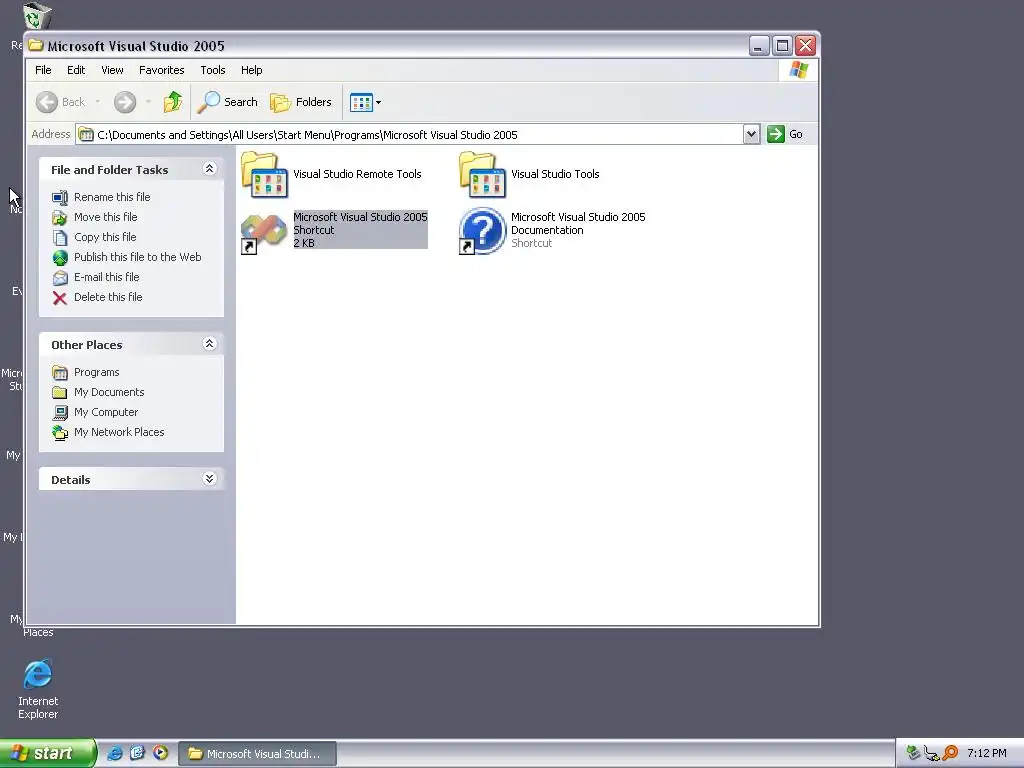Go to My Computer in Other Places
Viewport: 1024px width, 768px height.
click(x=106, y=412)
